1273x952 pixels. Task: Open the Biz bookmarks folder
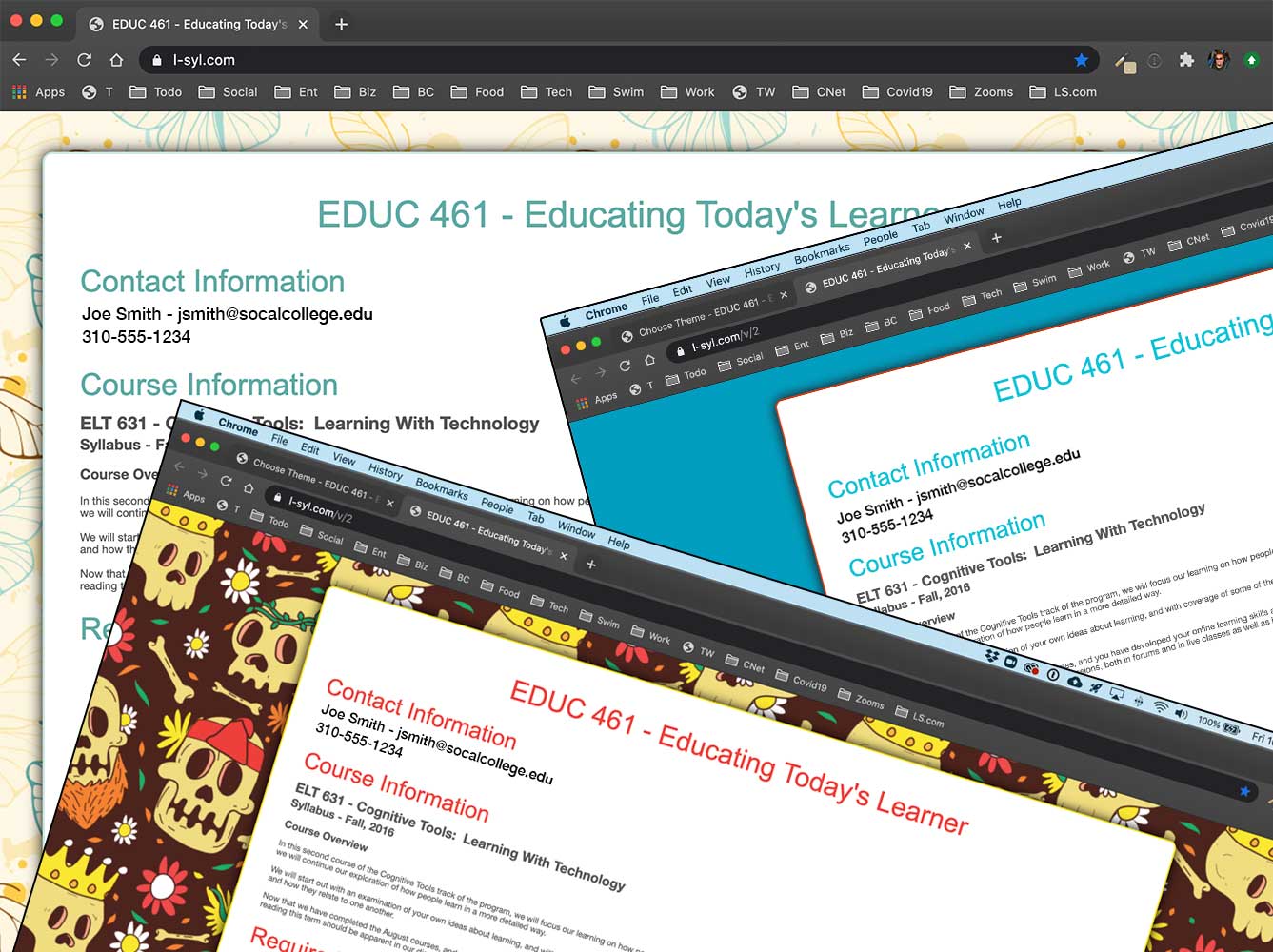(x=355, y=92)
